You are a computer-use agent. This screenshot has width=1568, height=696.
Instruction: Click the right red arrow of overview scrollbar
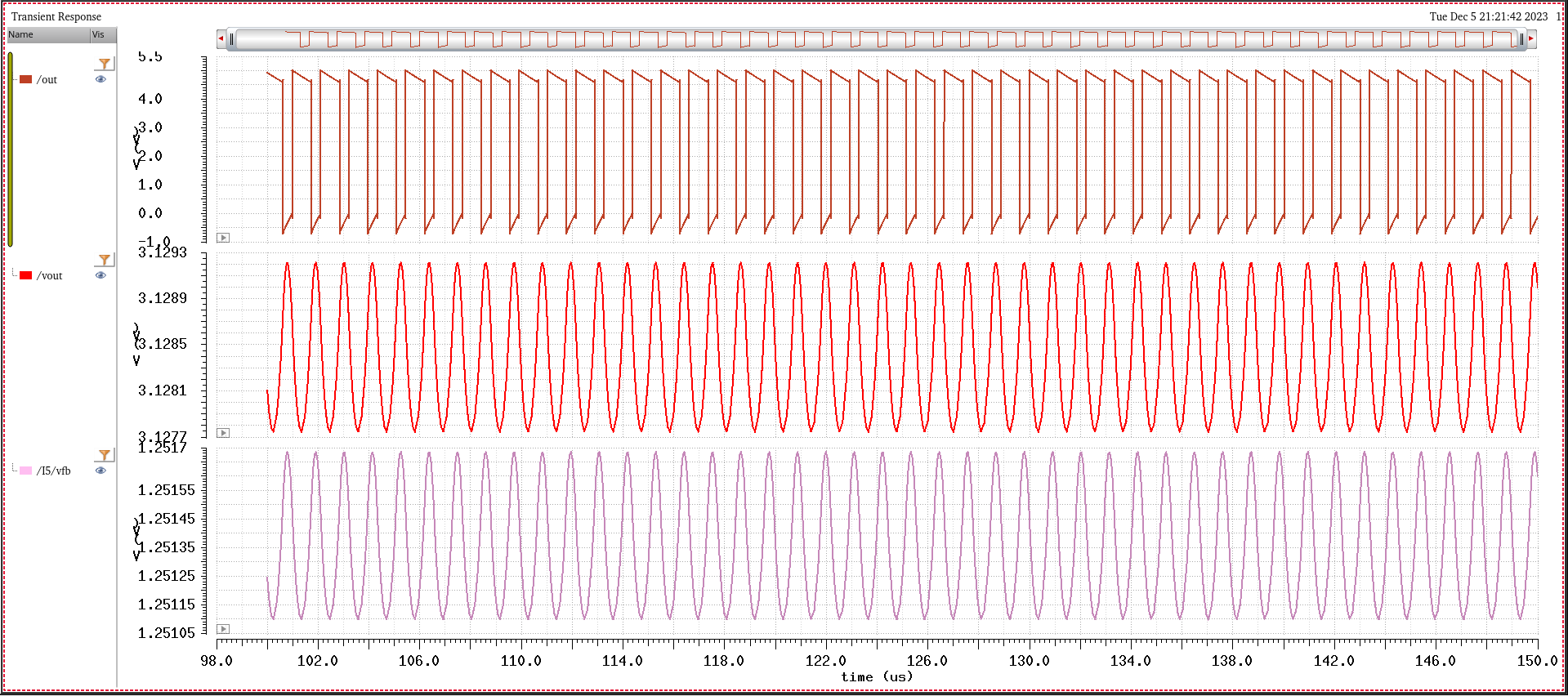click(1531, 38)
